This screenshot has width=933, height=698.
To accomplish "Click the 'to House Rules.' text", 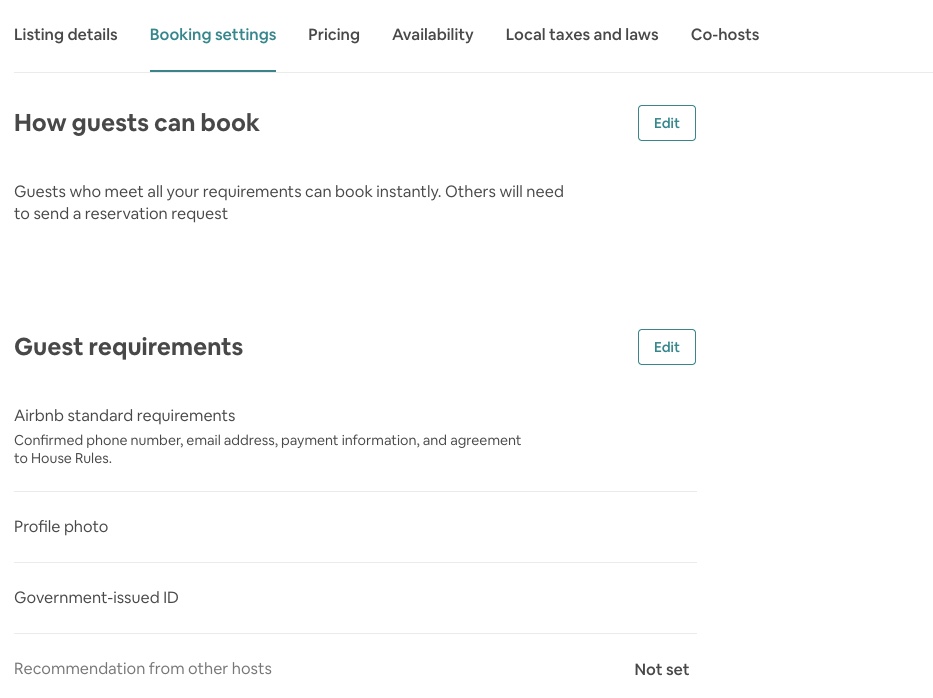I will 63,459.
